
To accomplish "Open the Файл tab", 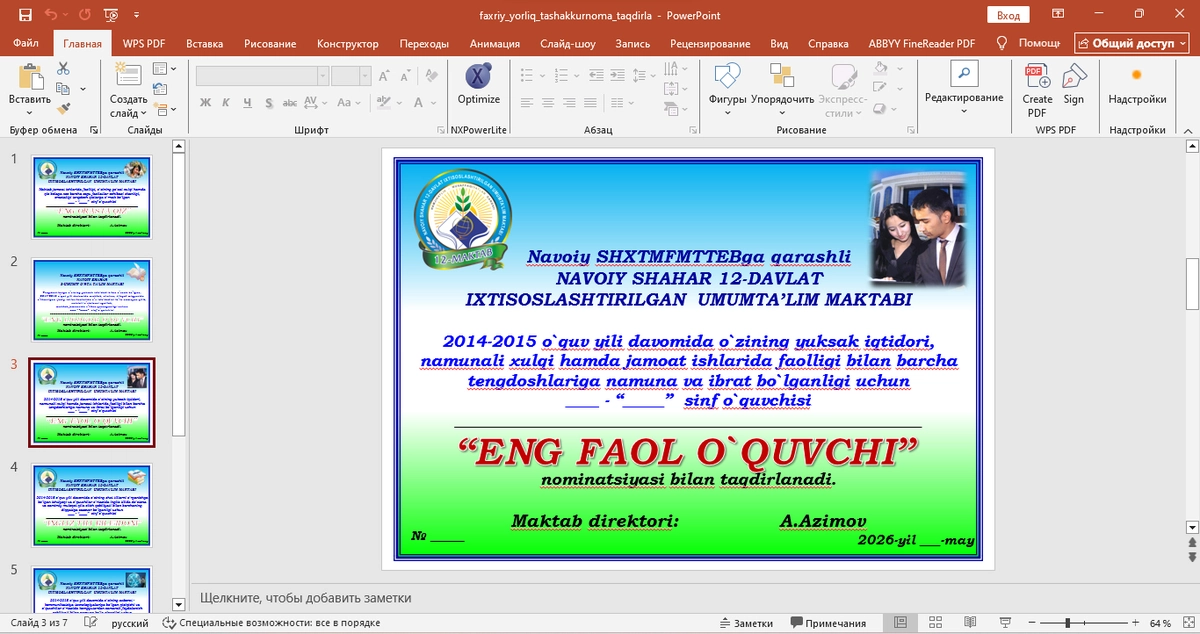I will tap(27, 44).
